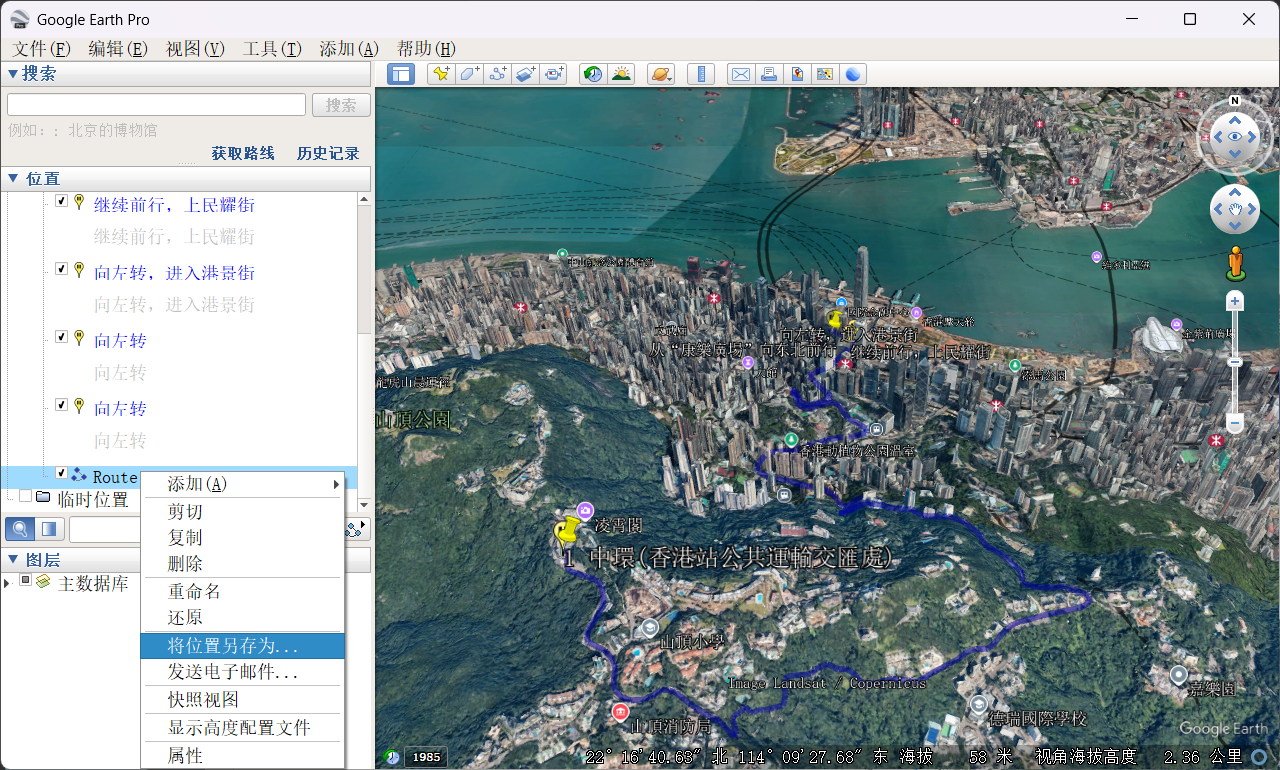Viewport: 1280px width, 770px height.
Task: Show sunlight across the landscape icon
Action: point(621,74)
